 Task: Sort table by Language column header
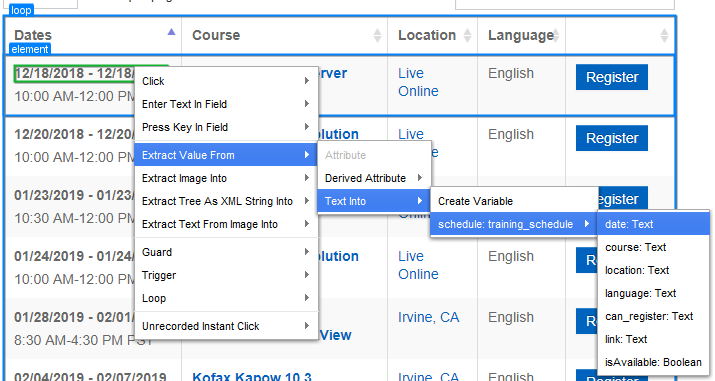521,35
